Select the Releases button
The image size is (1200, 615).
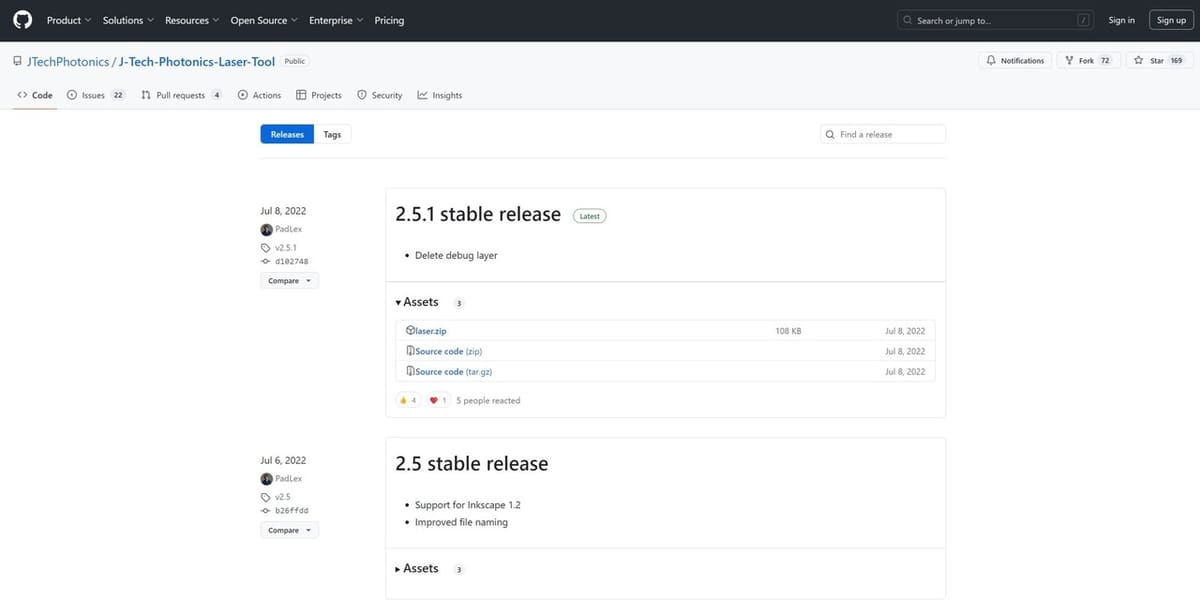coord(287,134)
